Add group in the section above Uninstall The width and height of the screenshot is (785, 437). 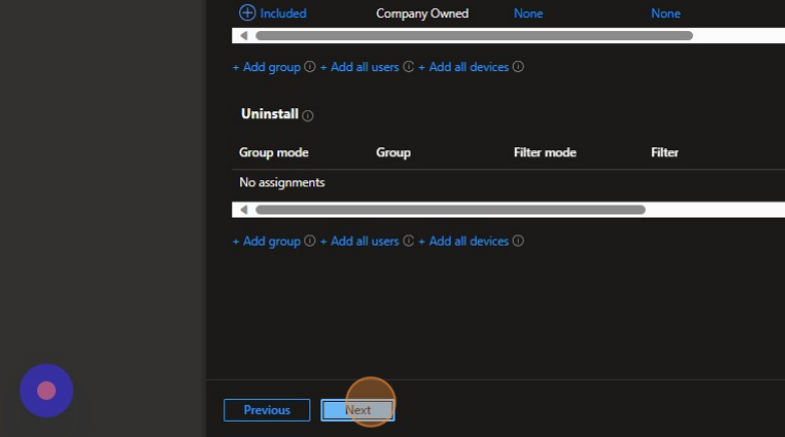267,67
